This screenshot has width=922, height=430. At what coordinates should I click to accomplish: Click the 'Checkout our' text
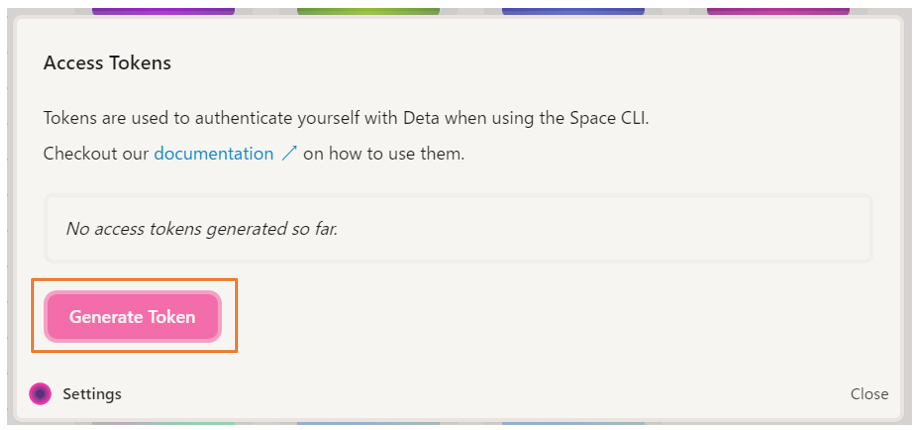pos(96,154)
